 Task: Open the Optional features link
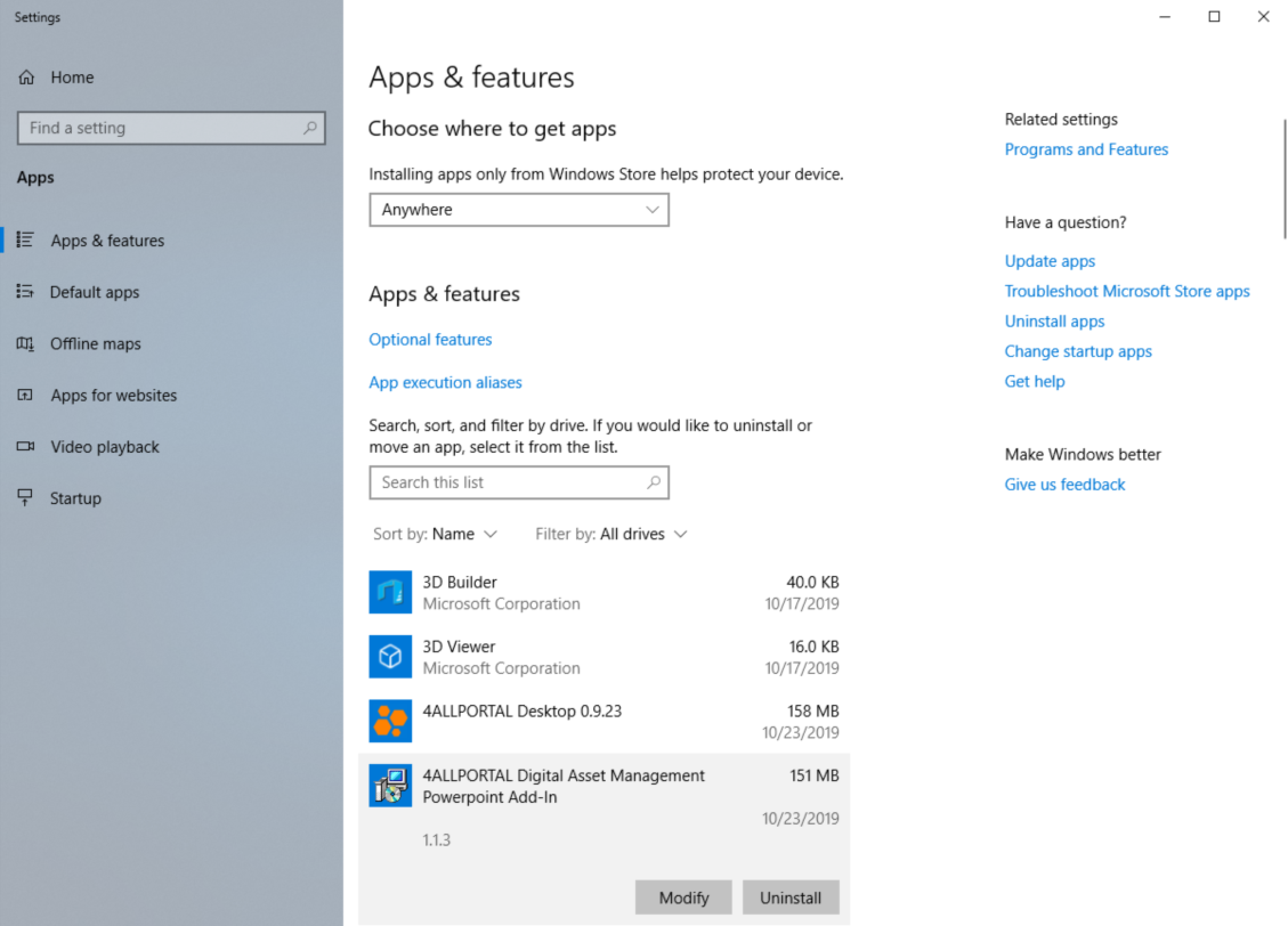[x=430, y=339]
